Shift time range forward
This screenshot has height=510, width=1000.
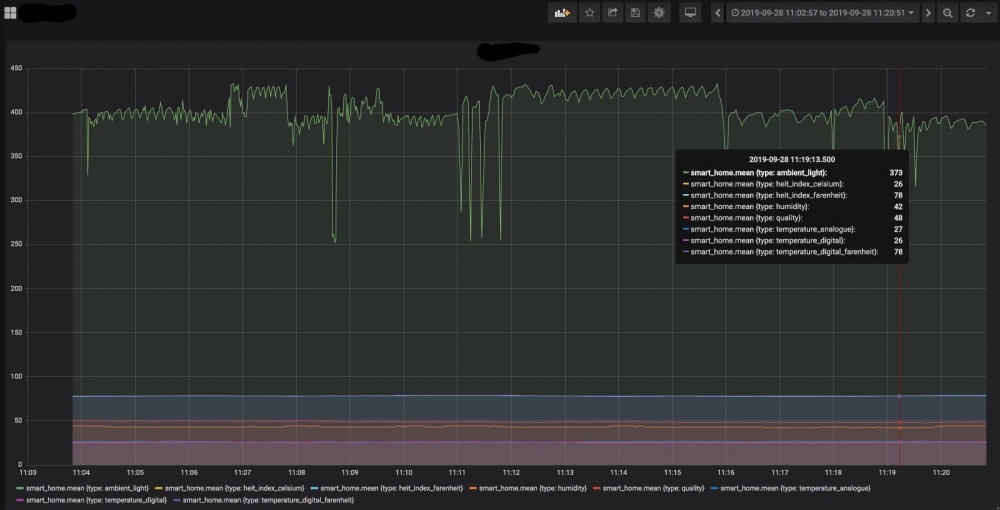pyautogui.click(x=928, y=13)
